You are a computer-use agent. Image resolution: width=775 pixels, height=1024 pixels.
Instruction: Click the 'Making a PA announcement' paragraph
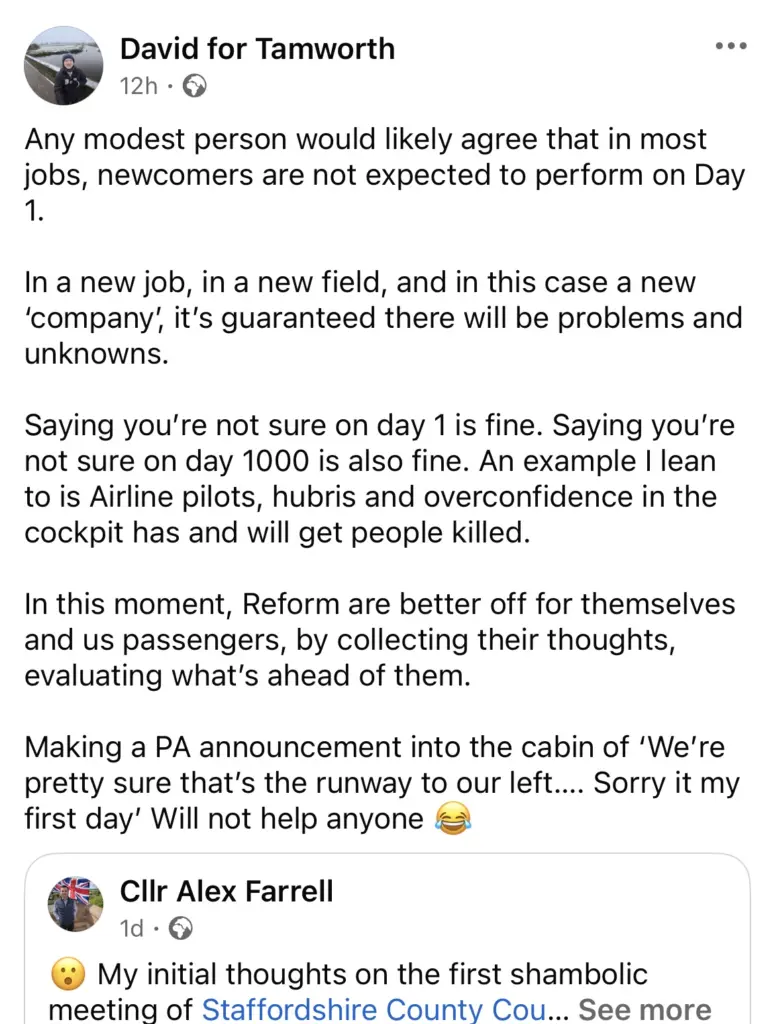click(x=382, y=783)
